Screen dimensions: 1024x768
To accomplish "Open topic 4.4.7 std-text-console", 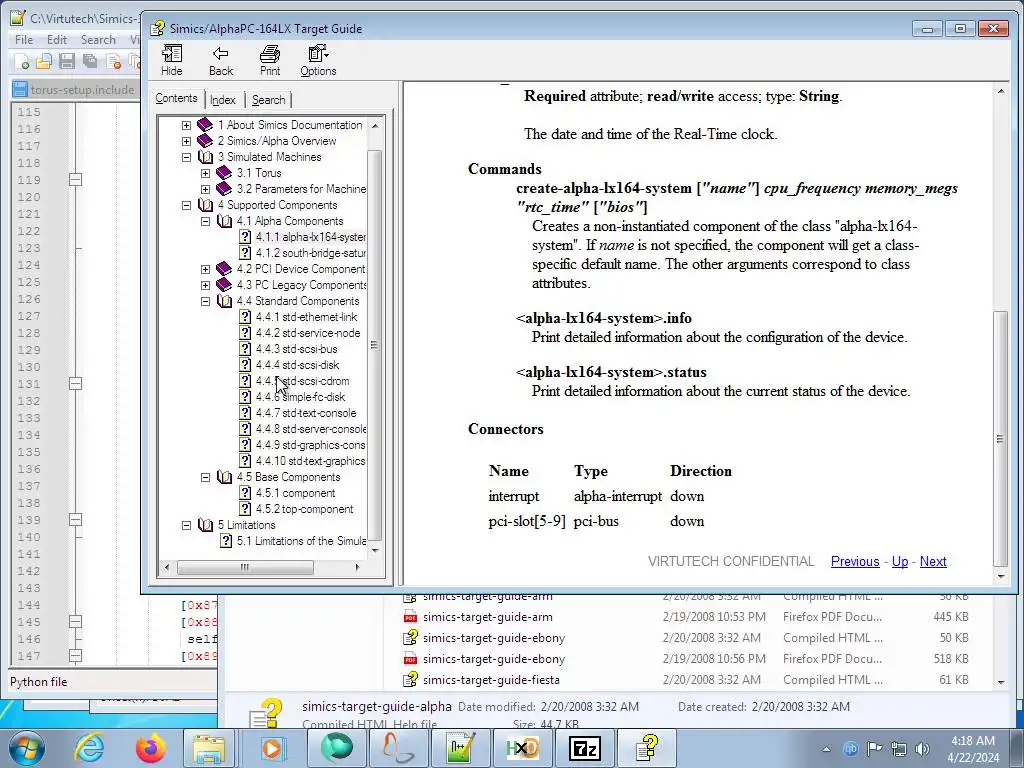I will 306,413.
